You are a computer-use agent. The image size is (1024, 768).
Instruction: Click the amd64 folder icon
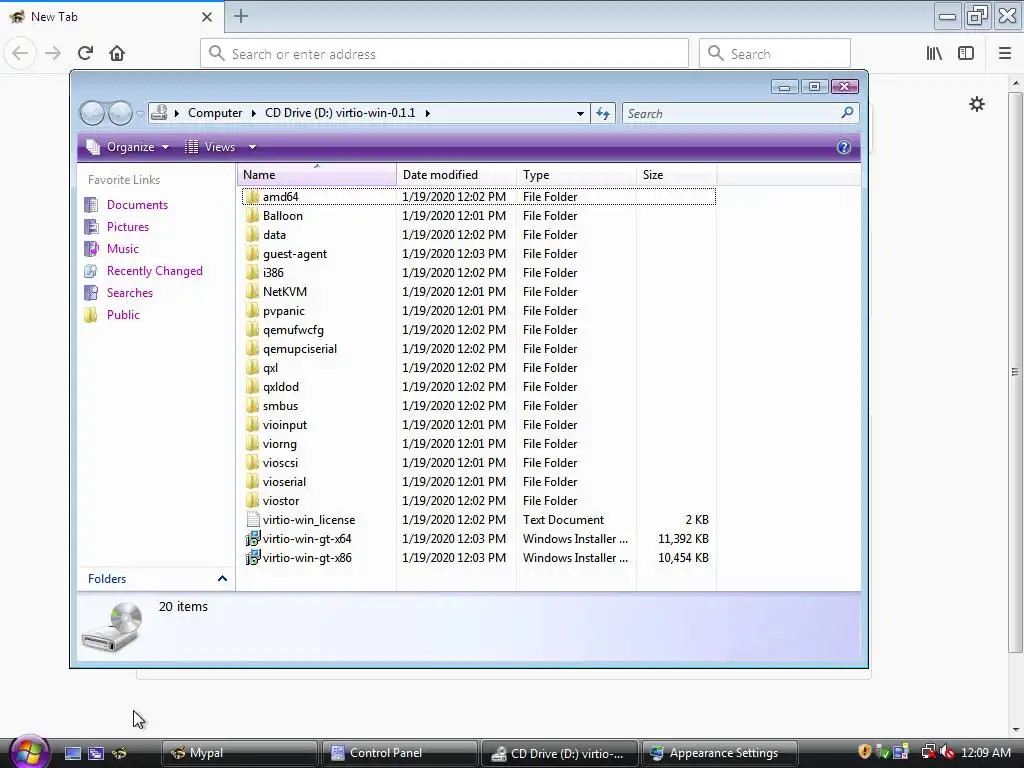tap(252, 197)
